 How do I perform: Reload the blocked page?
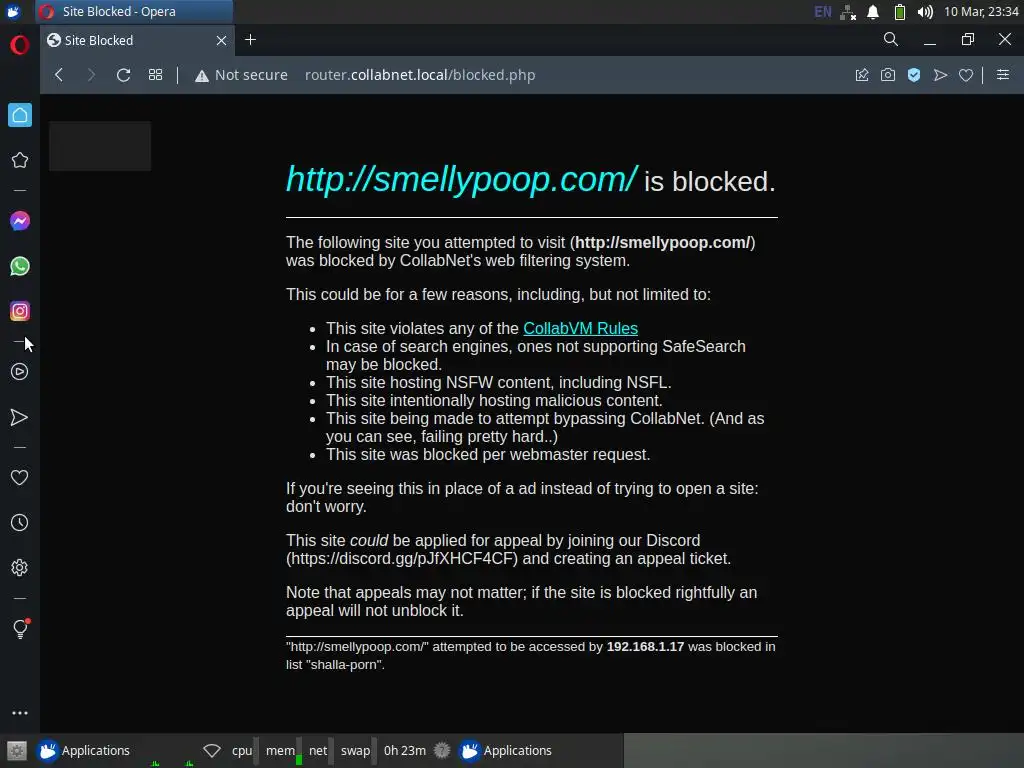tap(123, 75)
